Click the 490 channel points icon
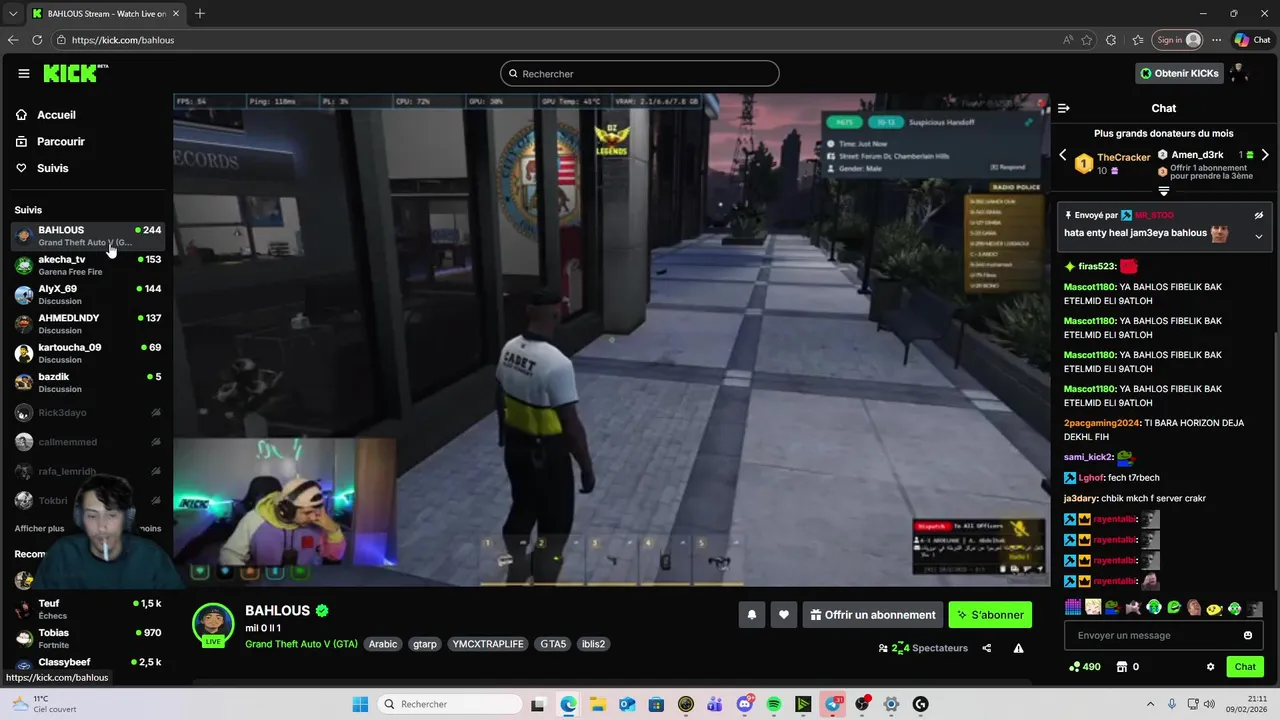The width and height of the screenshot is (1280, 720). (x=1084, y=667)
